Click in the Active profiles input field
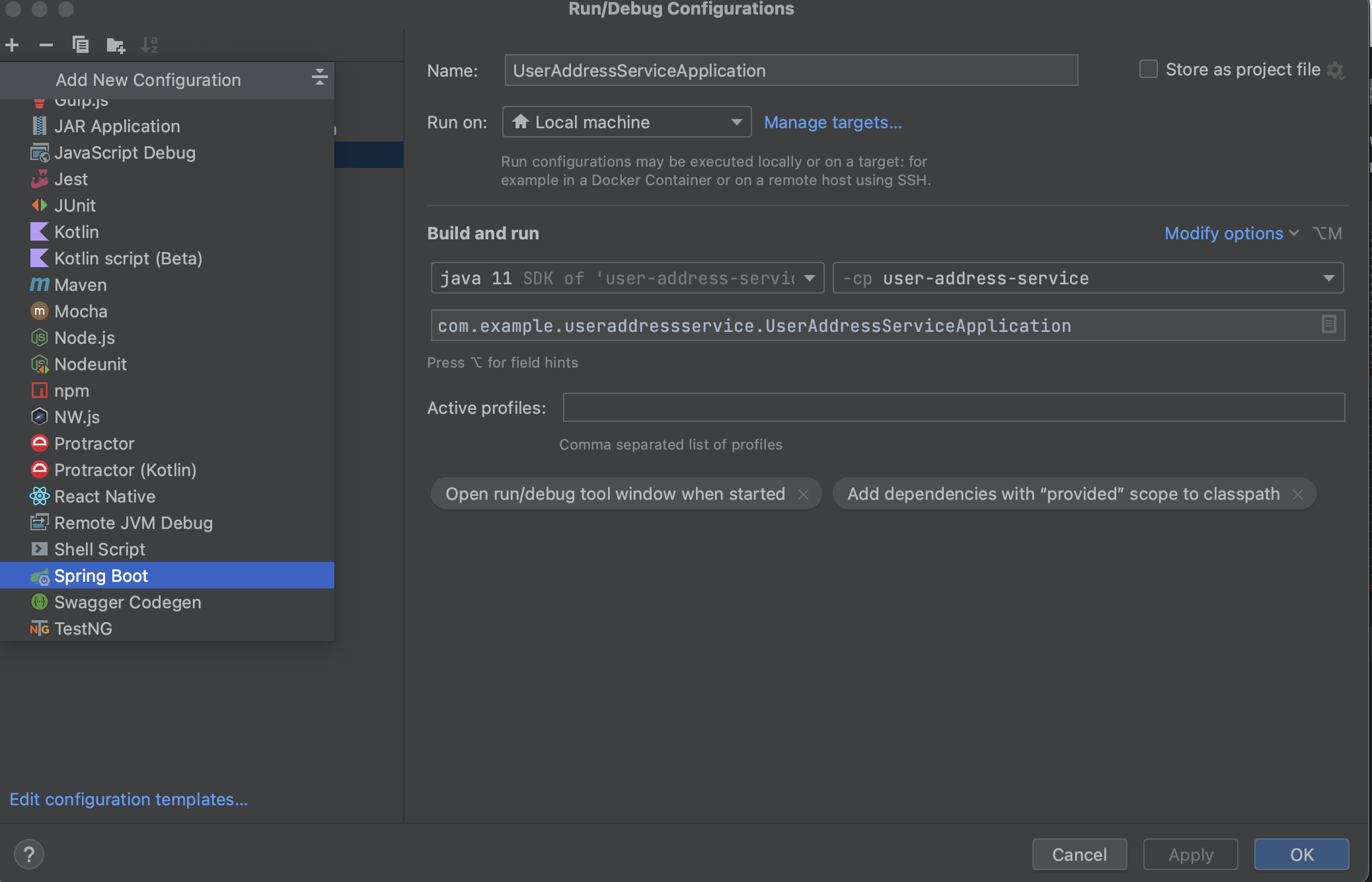The width and height of the screenshot is (1372, 882). click(x=953, y=407)
